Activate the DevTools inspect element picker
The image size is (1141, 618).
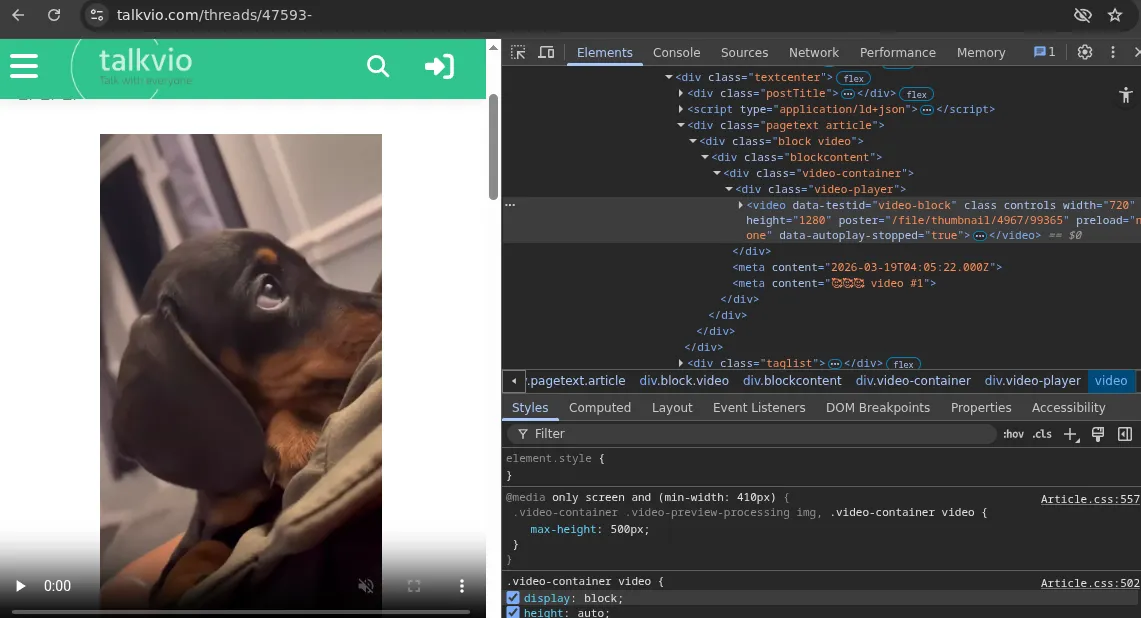[x=518, y=52]
